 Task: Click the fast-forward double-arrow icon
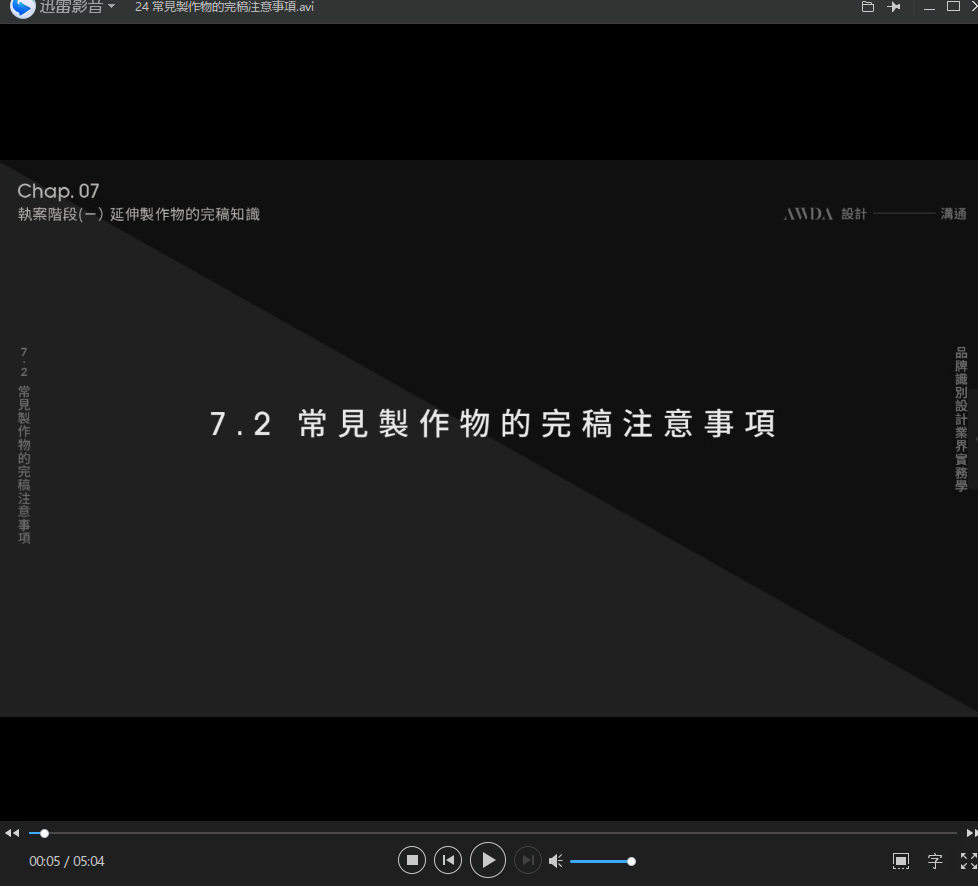(x=970, y=833)
